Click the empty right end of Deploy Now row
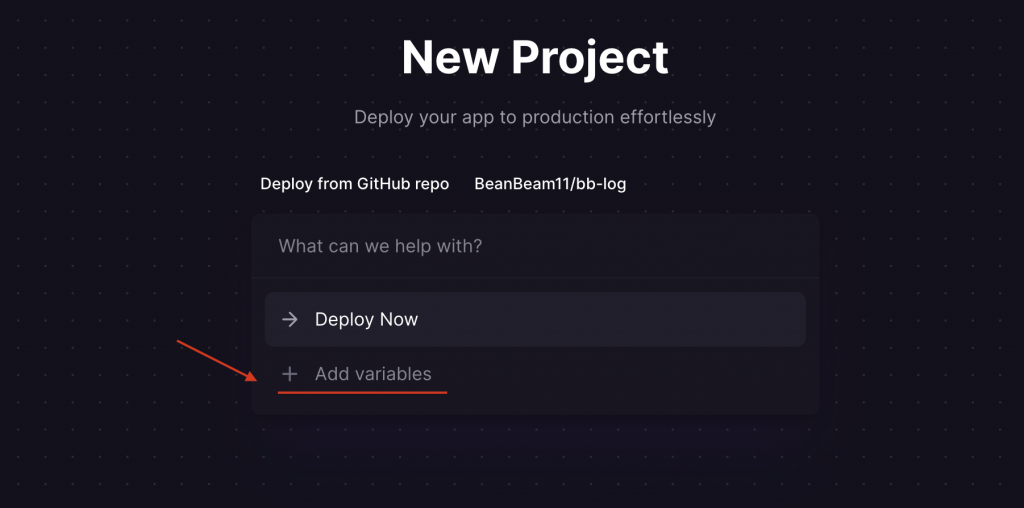 740,320
